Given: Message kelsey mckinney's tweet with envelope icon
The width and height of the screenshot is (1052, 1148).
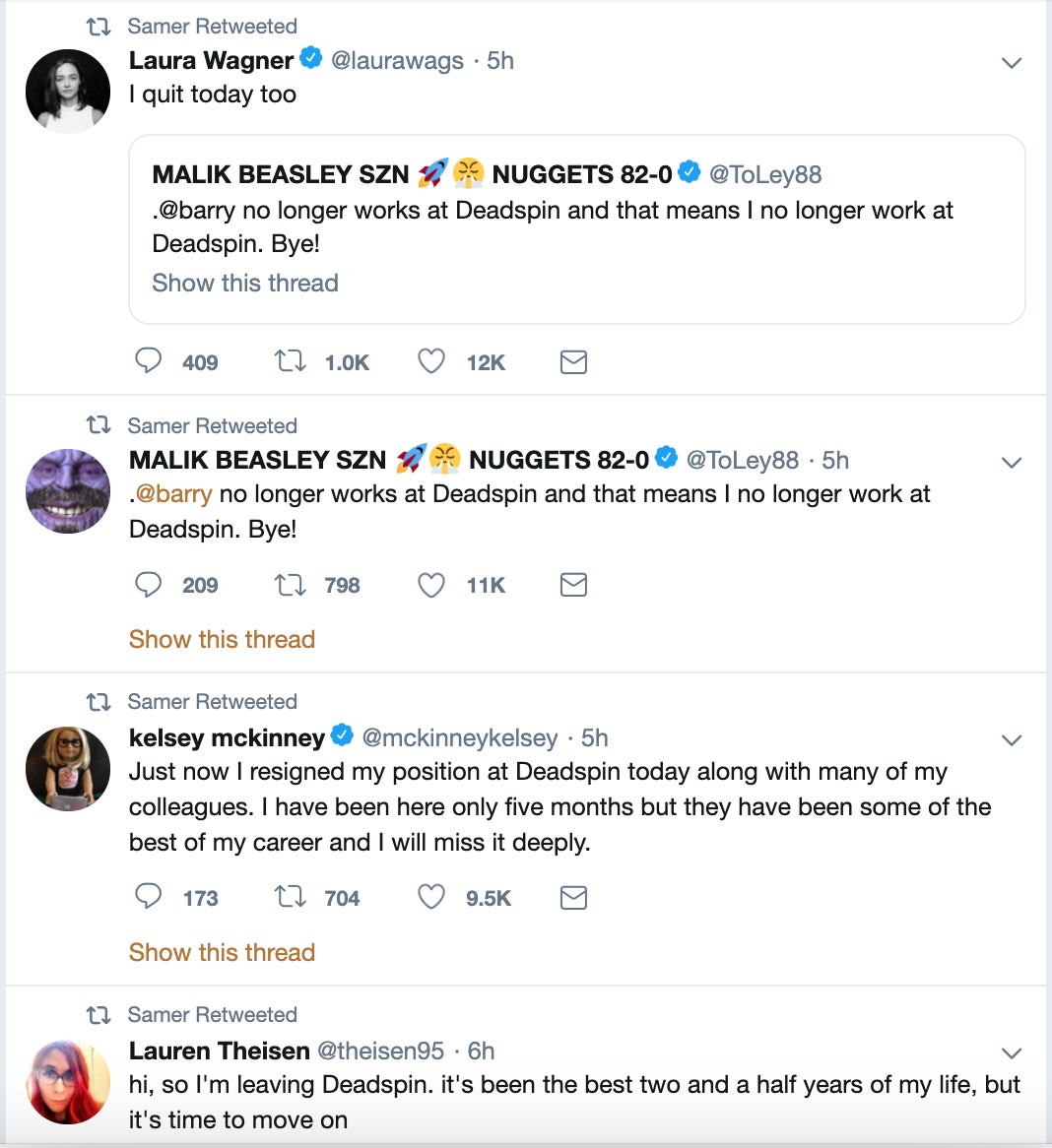Looking at the screenshot, I should pos(573,897).
